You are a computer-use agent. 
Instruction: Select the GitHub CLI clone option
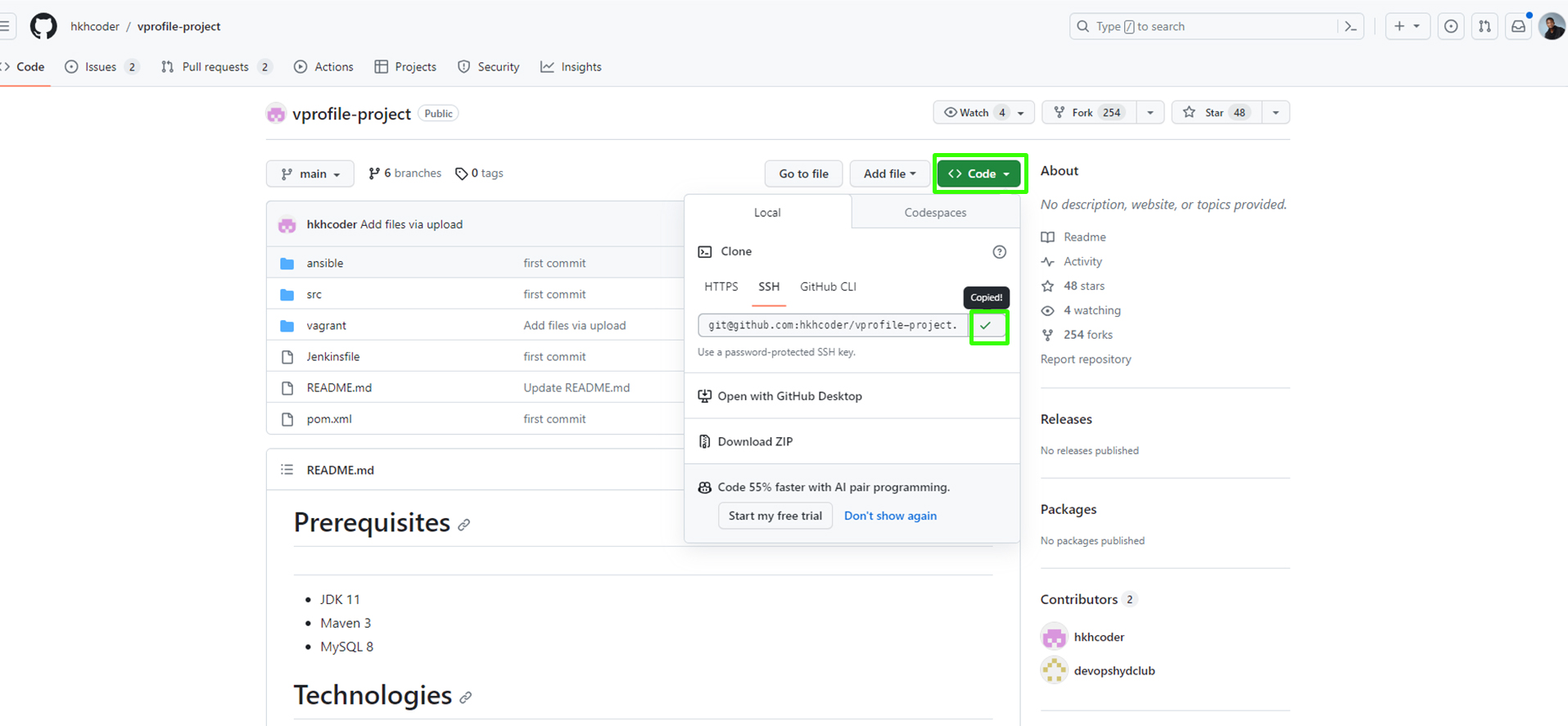(828, 286)
